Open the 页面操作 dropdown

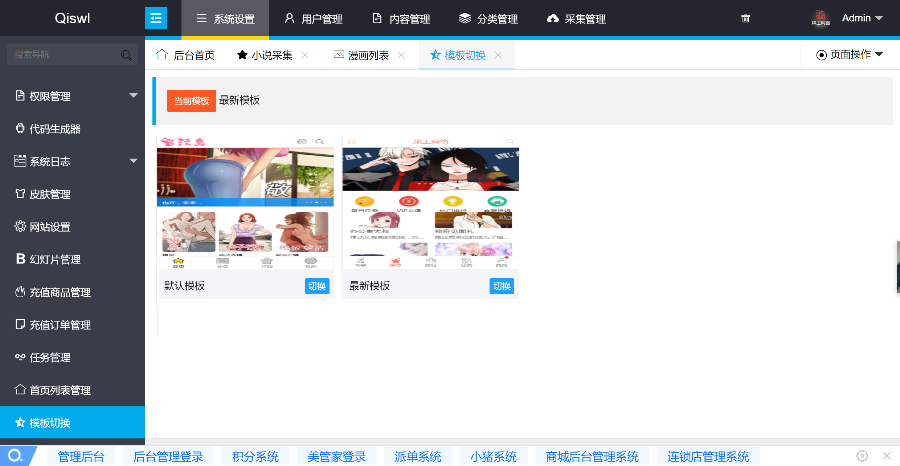(850, 55)
